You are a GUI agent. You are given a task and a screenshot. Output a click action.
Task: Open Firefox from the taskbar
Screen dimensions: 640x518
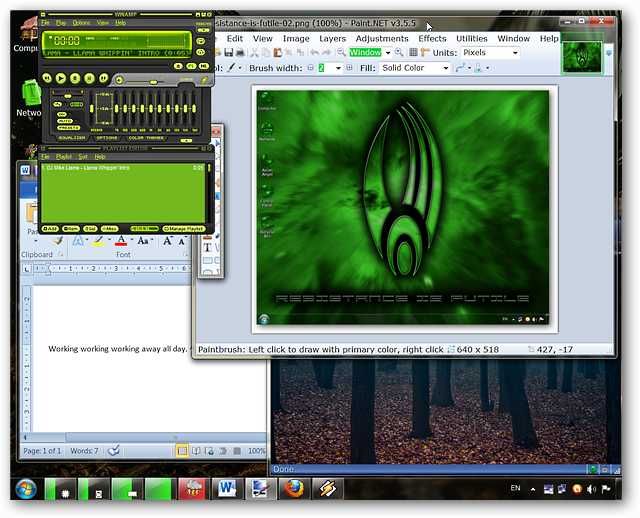(294, 489)
